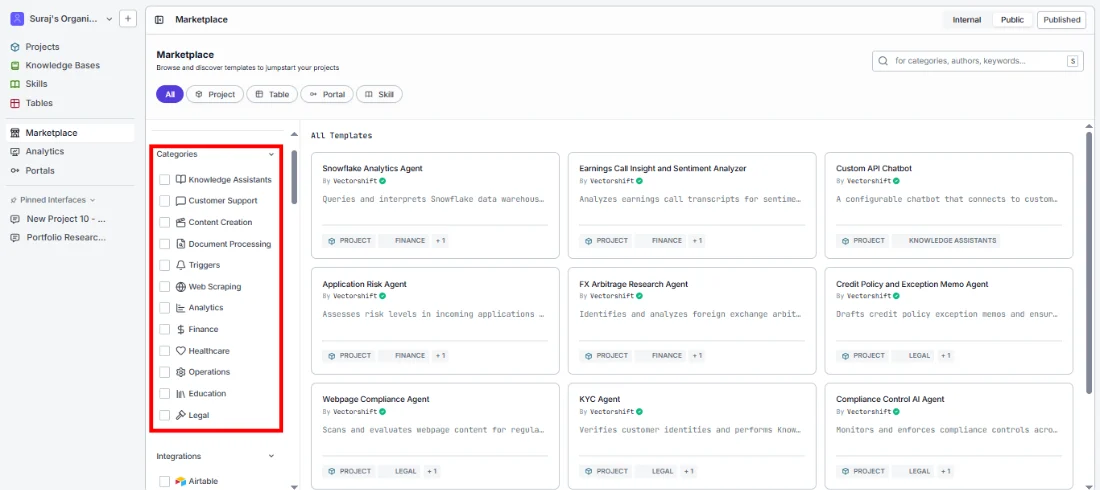
Task: Click the Knowledge Bases icon in sidebar
Action: [x=15, y=65]
